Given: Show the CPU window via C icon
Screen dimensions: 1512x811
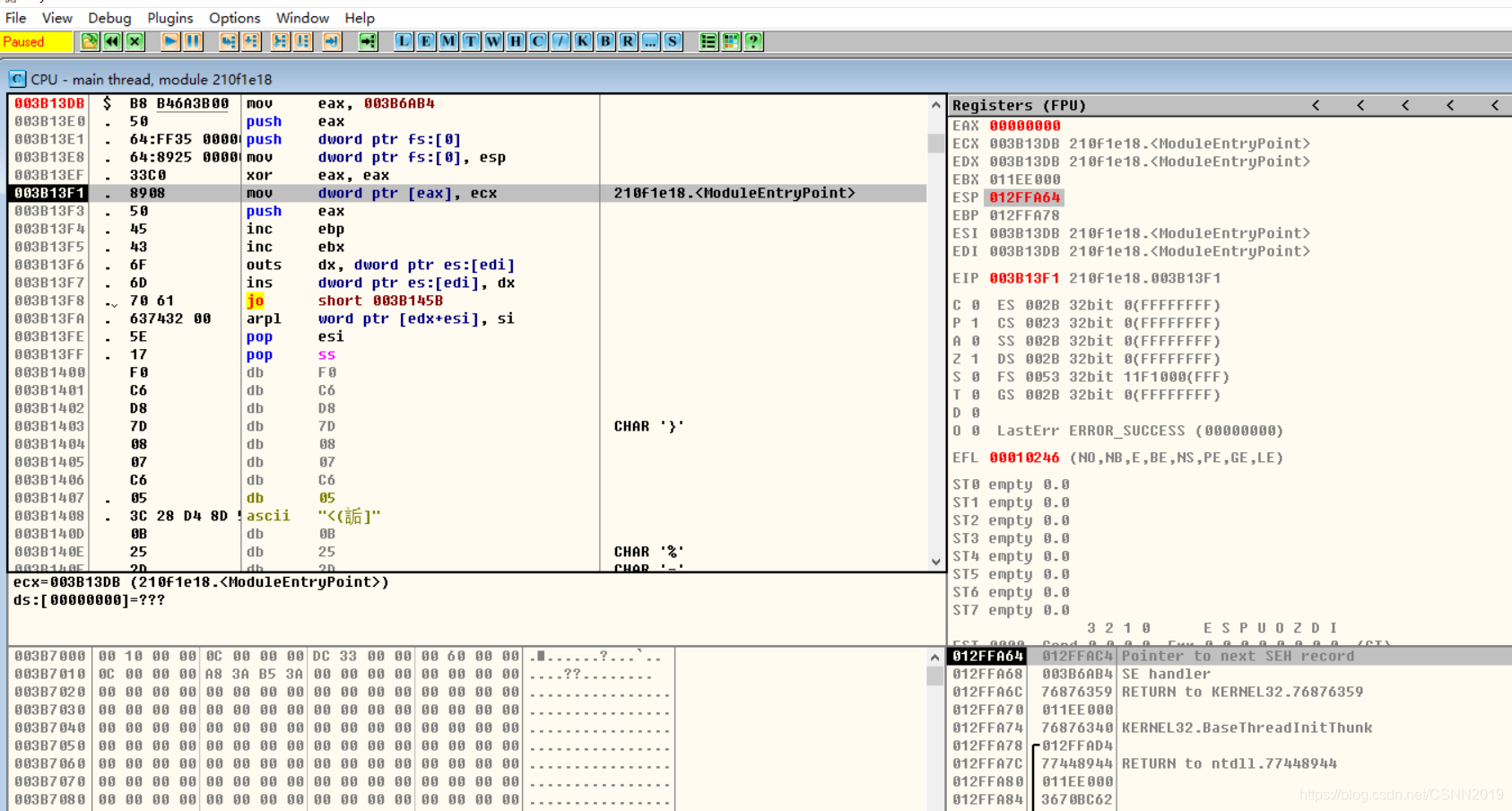Looking at the screenshot, I should click(538, 41).
